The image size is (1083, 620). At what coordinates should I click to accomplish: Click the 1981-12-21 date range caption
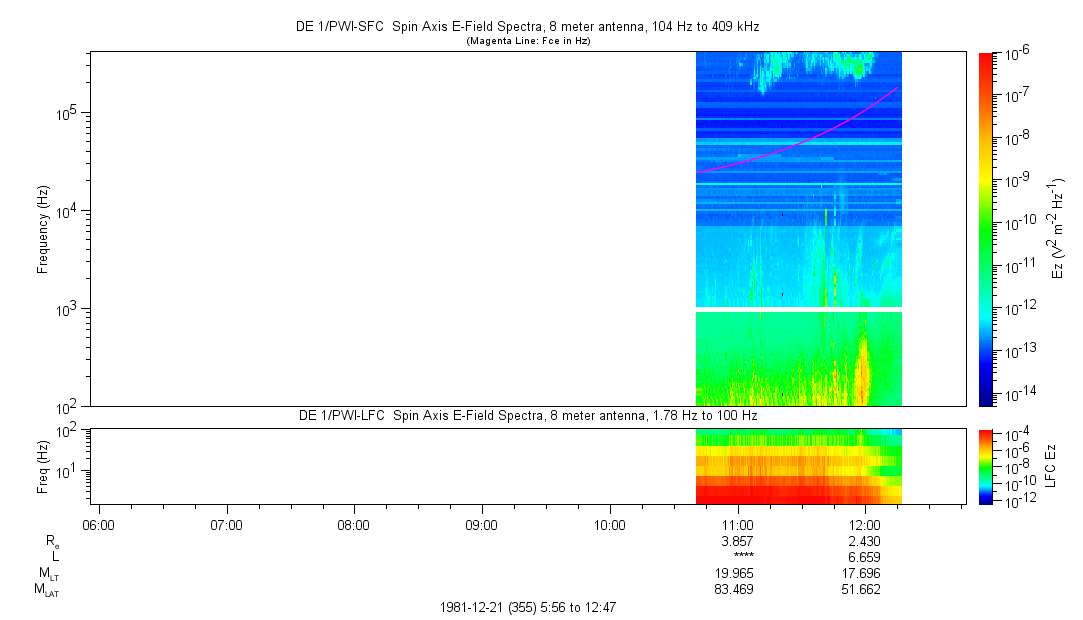(x=534, y=607)
